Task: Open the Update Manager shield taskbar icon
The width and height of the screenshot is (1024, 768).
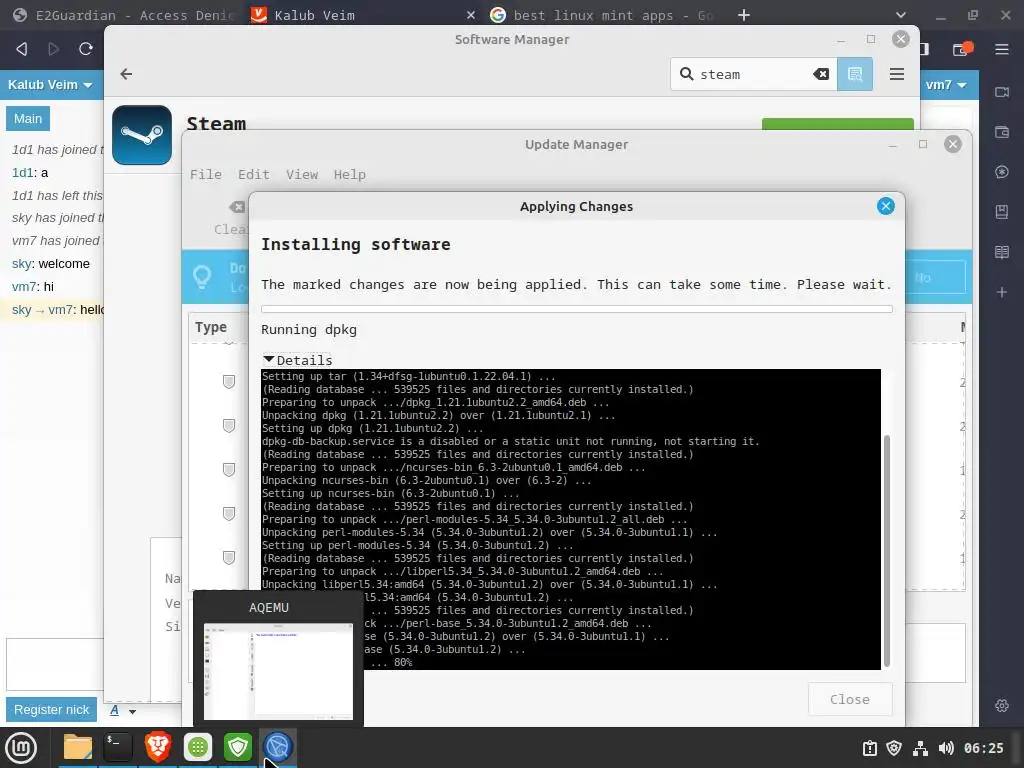Action: pos(238,747)
